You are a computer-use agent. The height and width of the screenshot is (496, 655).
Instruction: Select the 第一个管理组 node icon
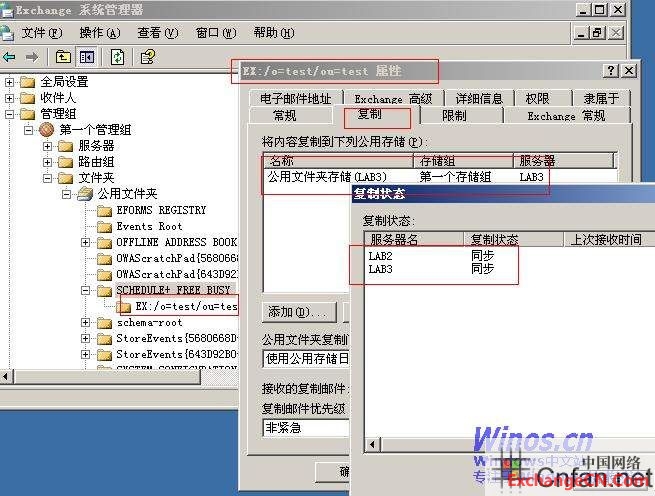tap(47, 130)
